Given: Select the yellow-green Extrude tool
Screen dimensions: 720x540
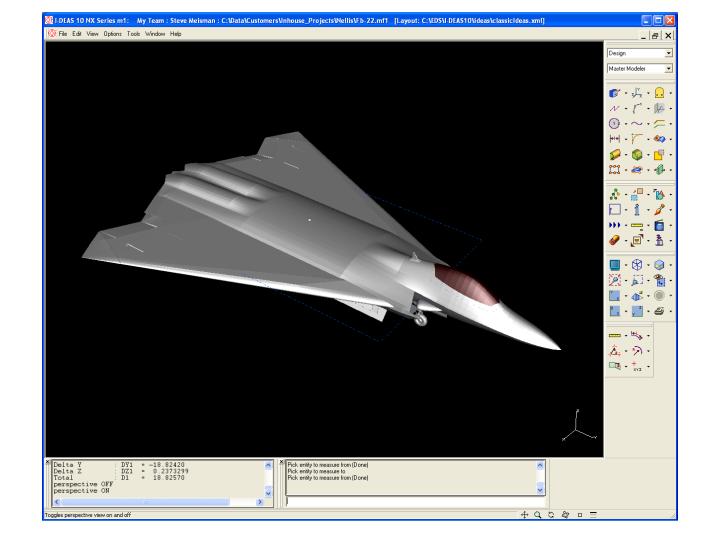Looking at the screenshot, I should [x=614, y=155].
